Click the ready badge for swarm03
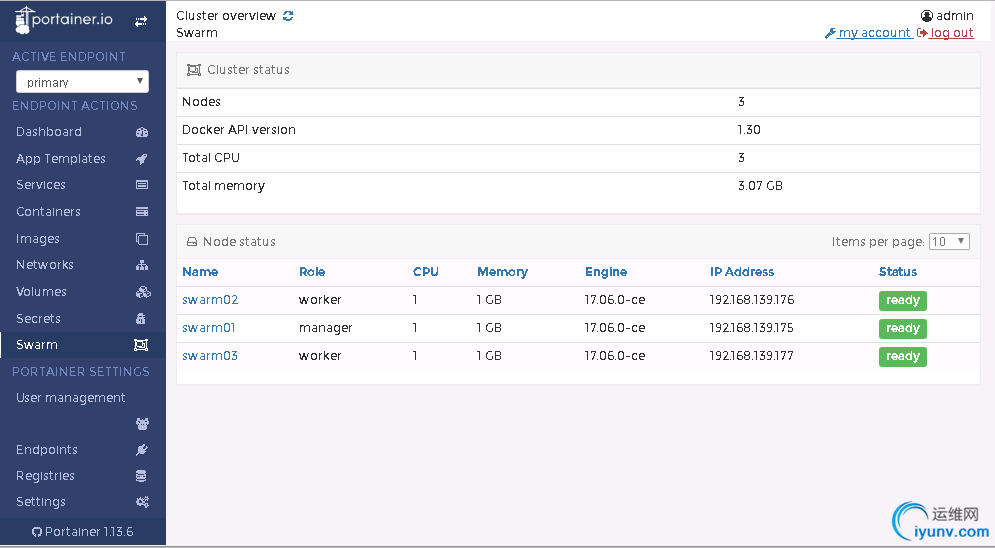This screenshot has height=548, width=995. [x=902, y=356]
